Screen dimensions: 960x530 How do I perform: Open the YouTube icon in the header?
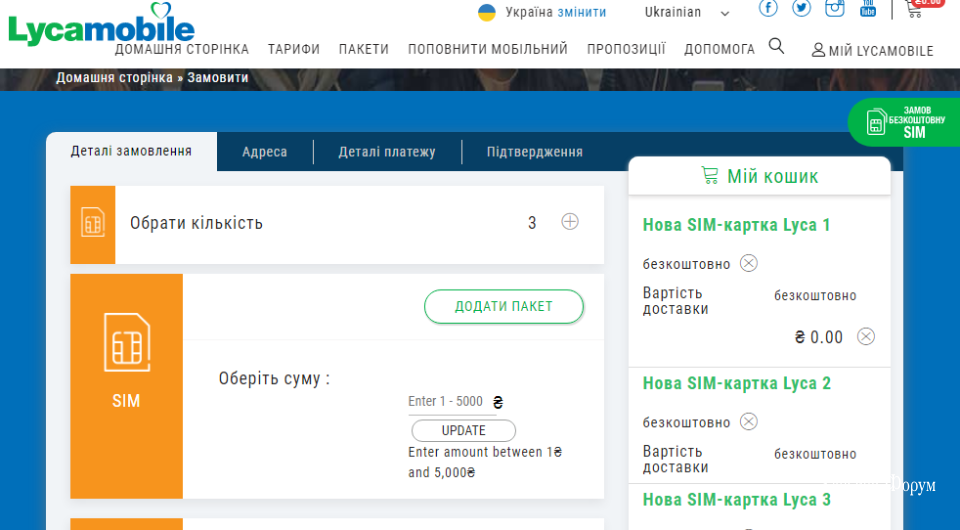868,8
